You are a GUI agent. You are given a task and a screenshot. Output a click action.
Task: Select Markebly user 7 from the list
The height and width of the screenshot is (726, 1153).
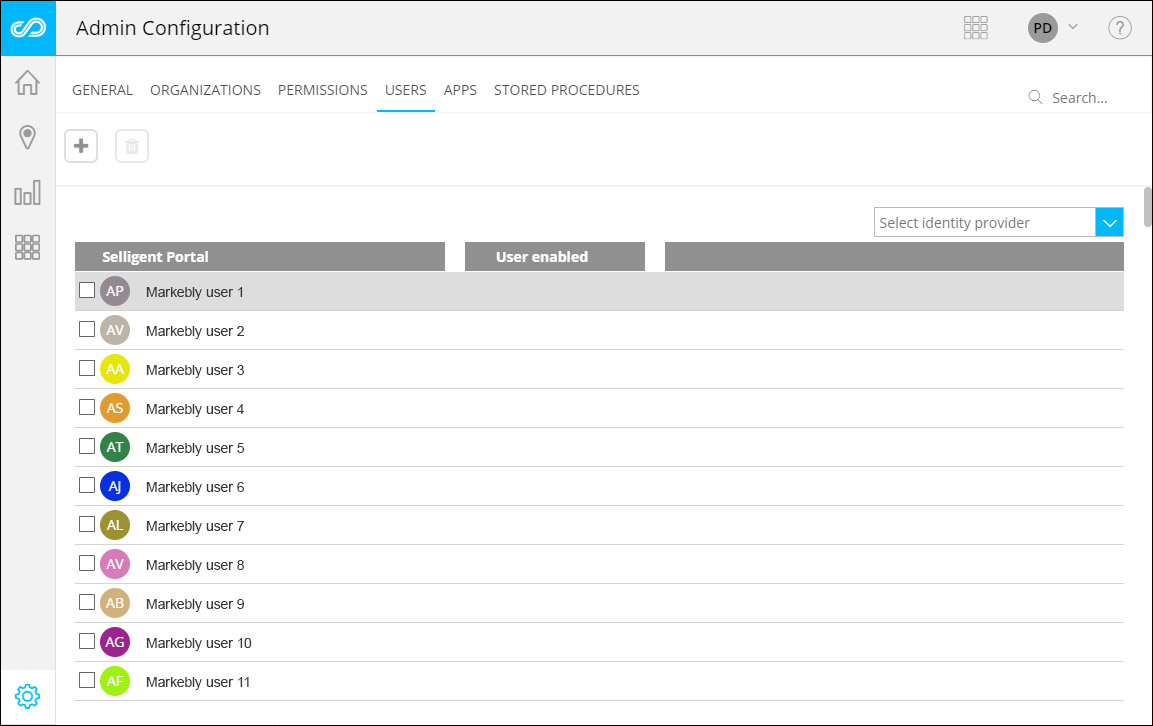click(x=195, y=525)
